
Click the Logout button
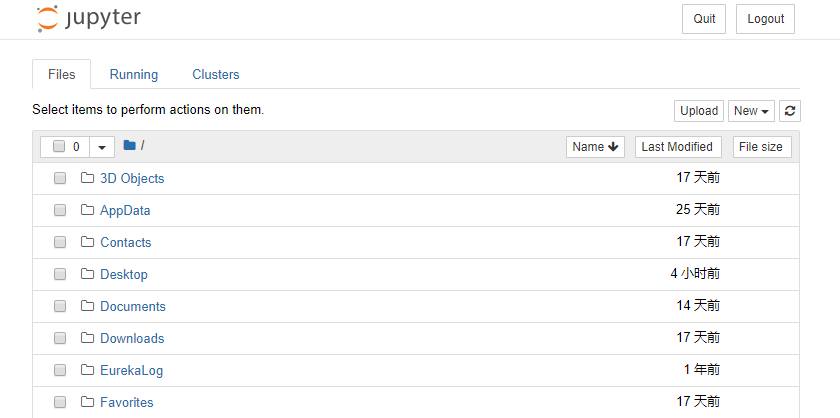tap(765, 19)
